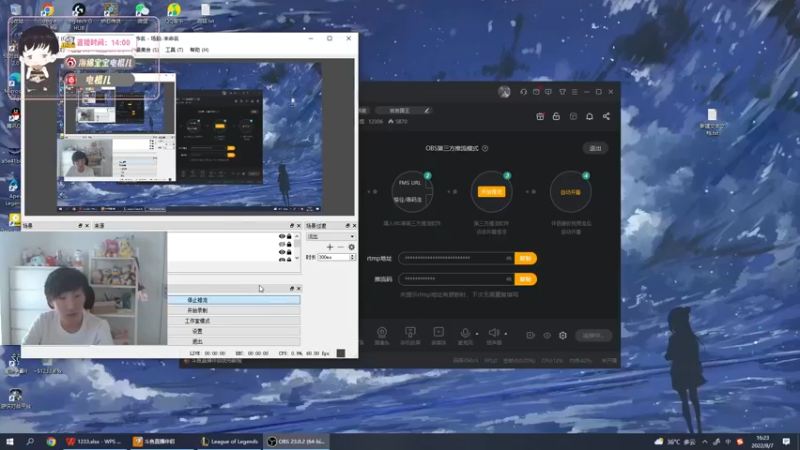Viewport: 800px width, 450px height.
Task: Float the OBS controls dock panel
Action: pyautogui.click(x=292, y=289)
